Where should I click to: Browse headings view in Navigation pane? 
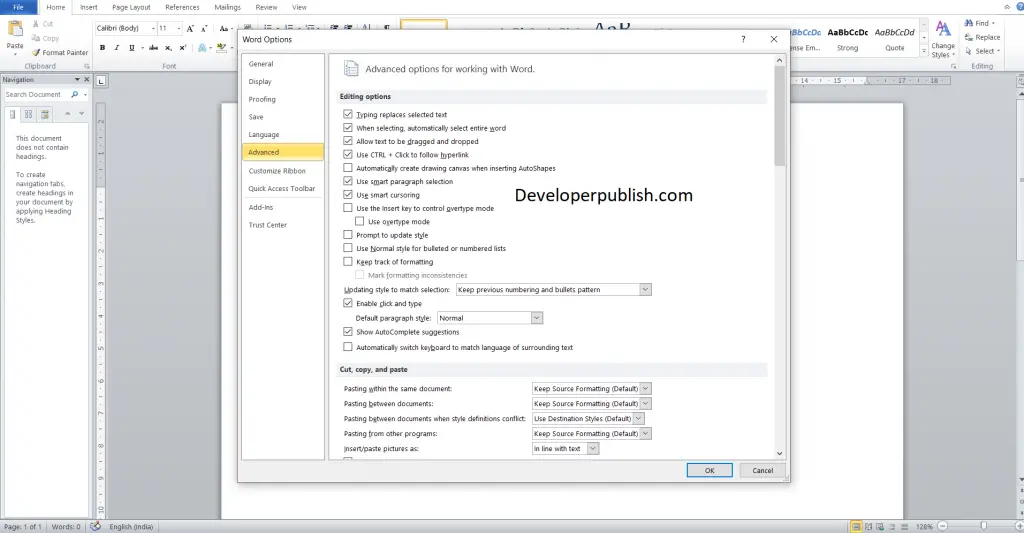[12, 114]
